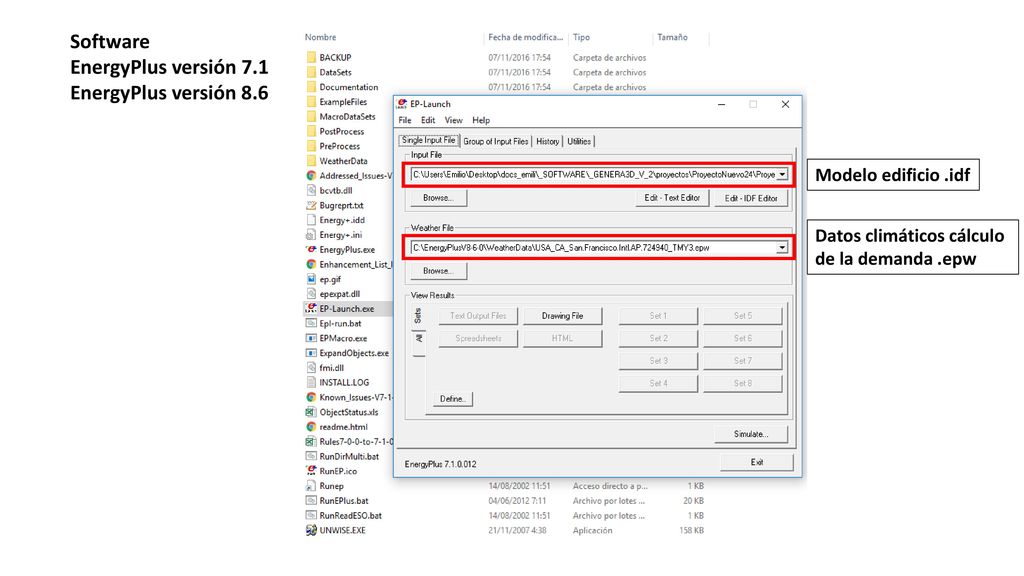The height and width of the screenshot is (576, 1024).
Task: Click the Set 5 button
Action: tap(743, 316)
